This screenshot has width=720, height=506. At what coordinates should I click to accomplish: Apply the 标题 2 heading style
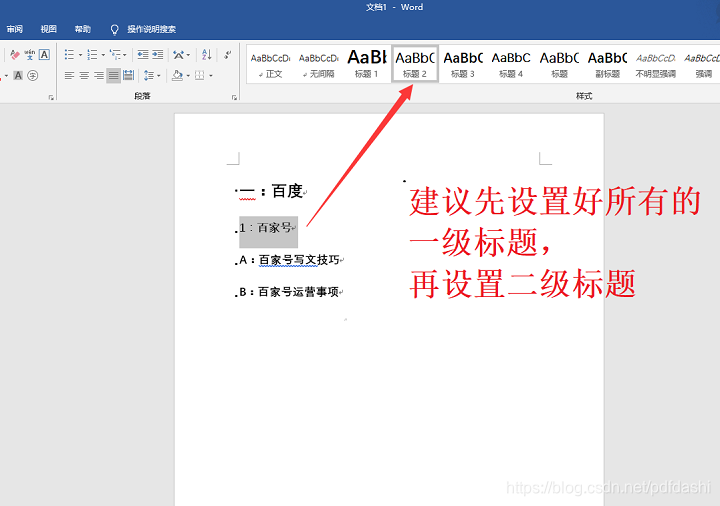[415, 64]
